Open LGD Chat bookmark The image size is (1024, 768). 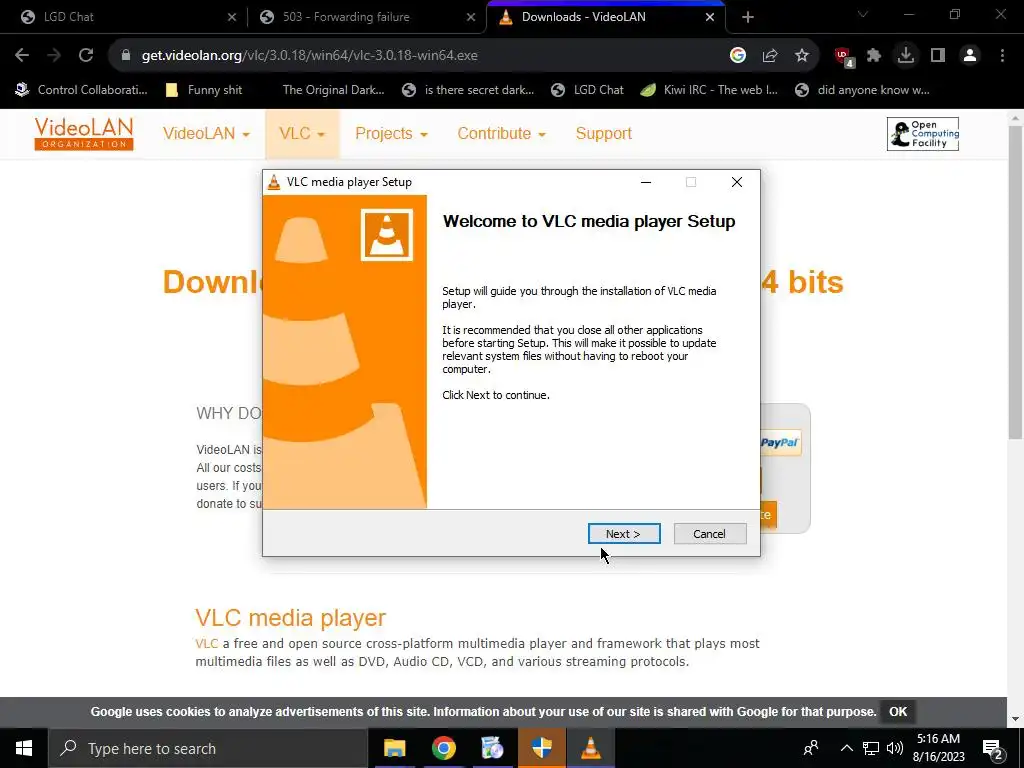pyautogui.click(x=588, y=90)
